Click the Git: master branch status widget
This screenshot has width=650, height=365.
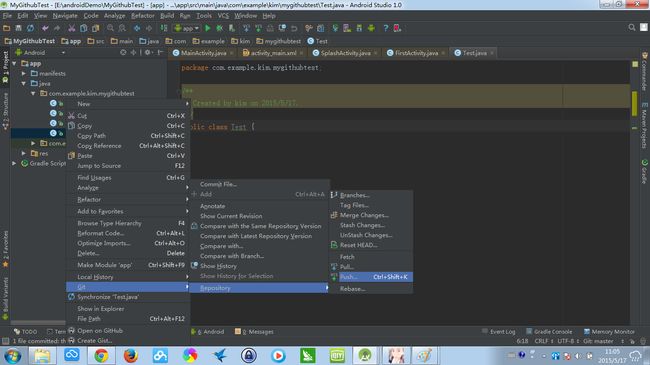(598, 341)
